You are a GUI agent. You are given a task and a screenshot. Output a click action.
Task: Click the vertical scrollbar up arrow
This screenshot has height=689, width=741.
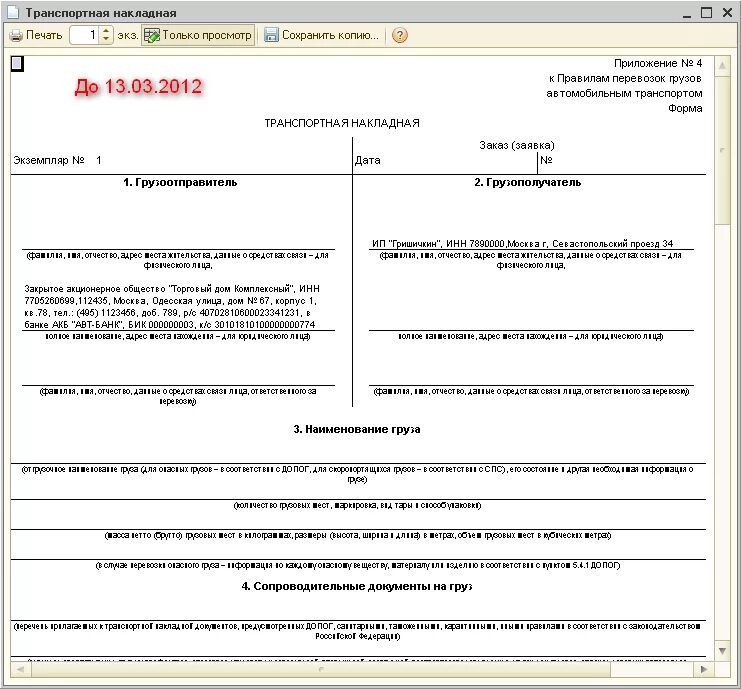(x=722, y=66)
